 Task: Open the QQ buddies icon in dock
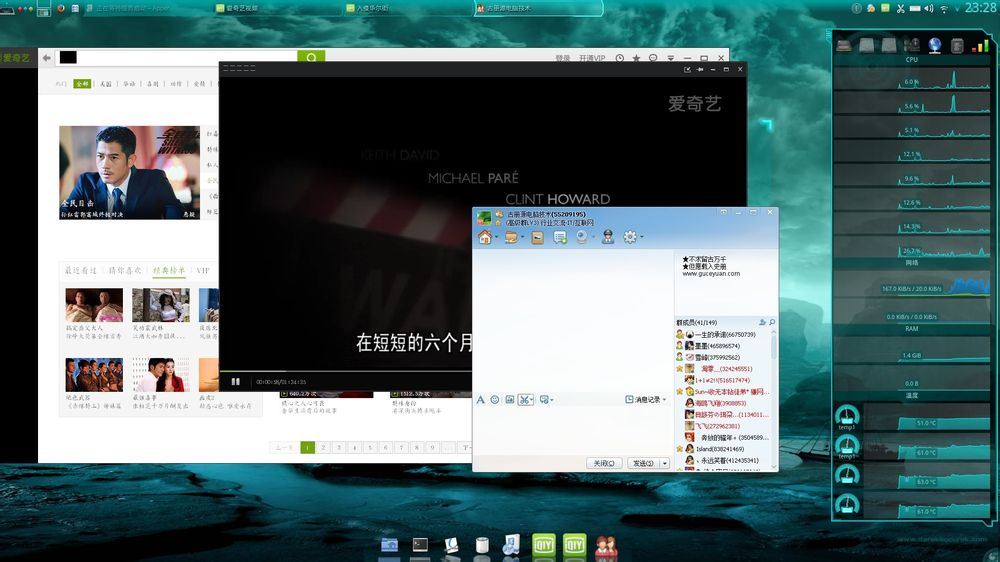(606, 547)
